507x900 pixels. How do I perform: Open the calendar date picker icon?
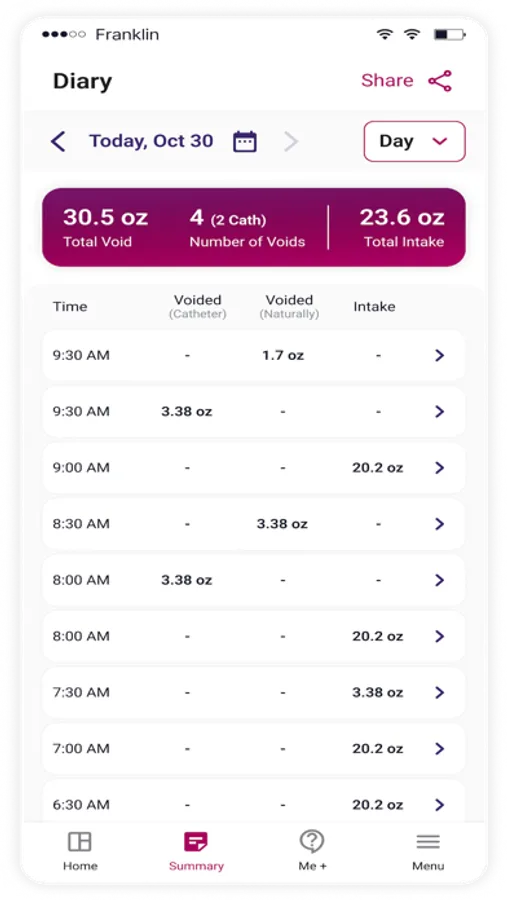245,141
